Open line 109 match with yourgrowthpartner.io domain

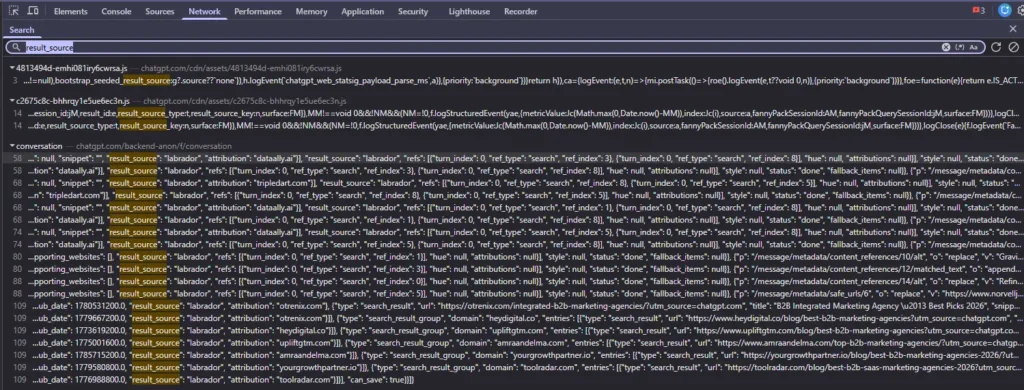tap(512, 354)
